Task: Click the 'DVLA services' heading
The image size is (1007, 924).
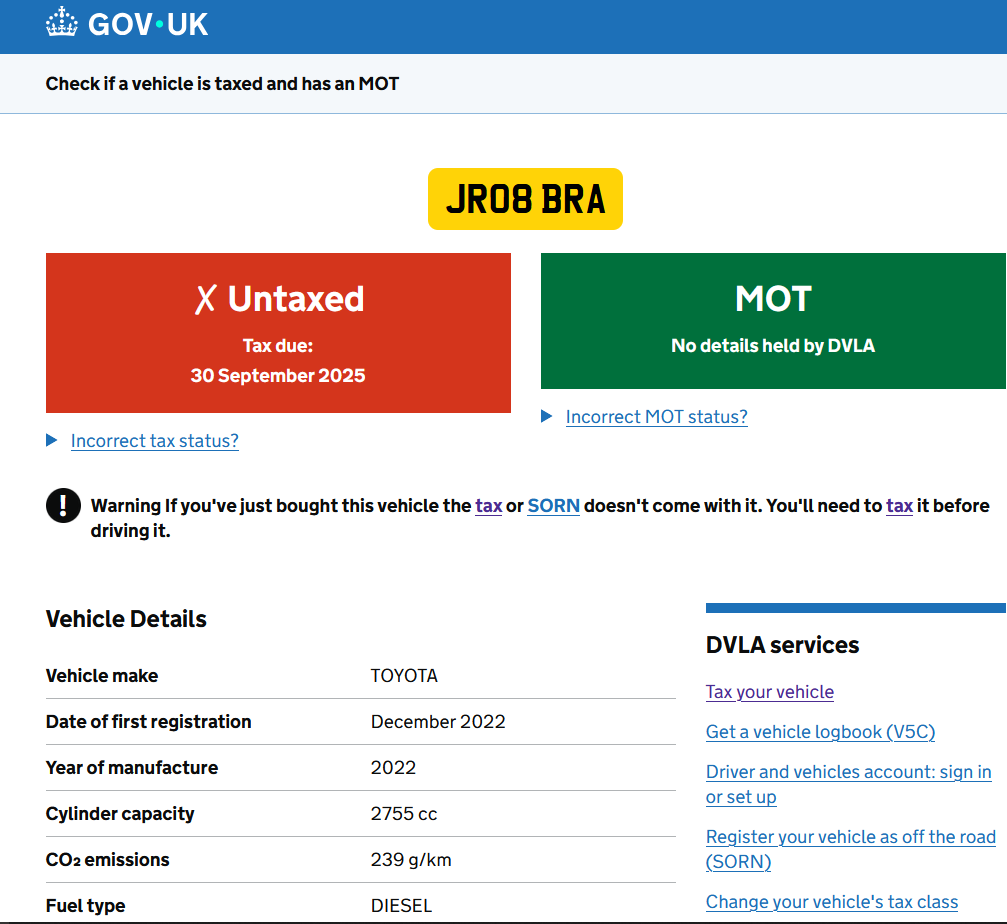Action: [x=782, y=645]
